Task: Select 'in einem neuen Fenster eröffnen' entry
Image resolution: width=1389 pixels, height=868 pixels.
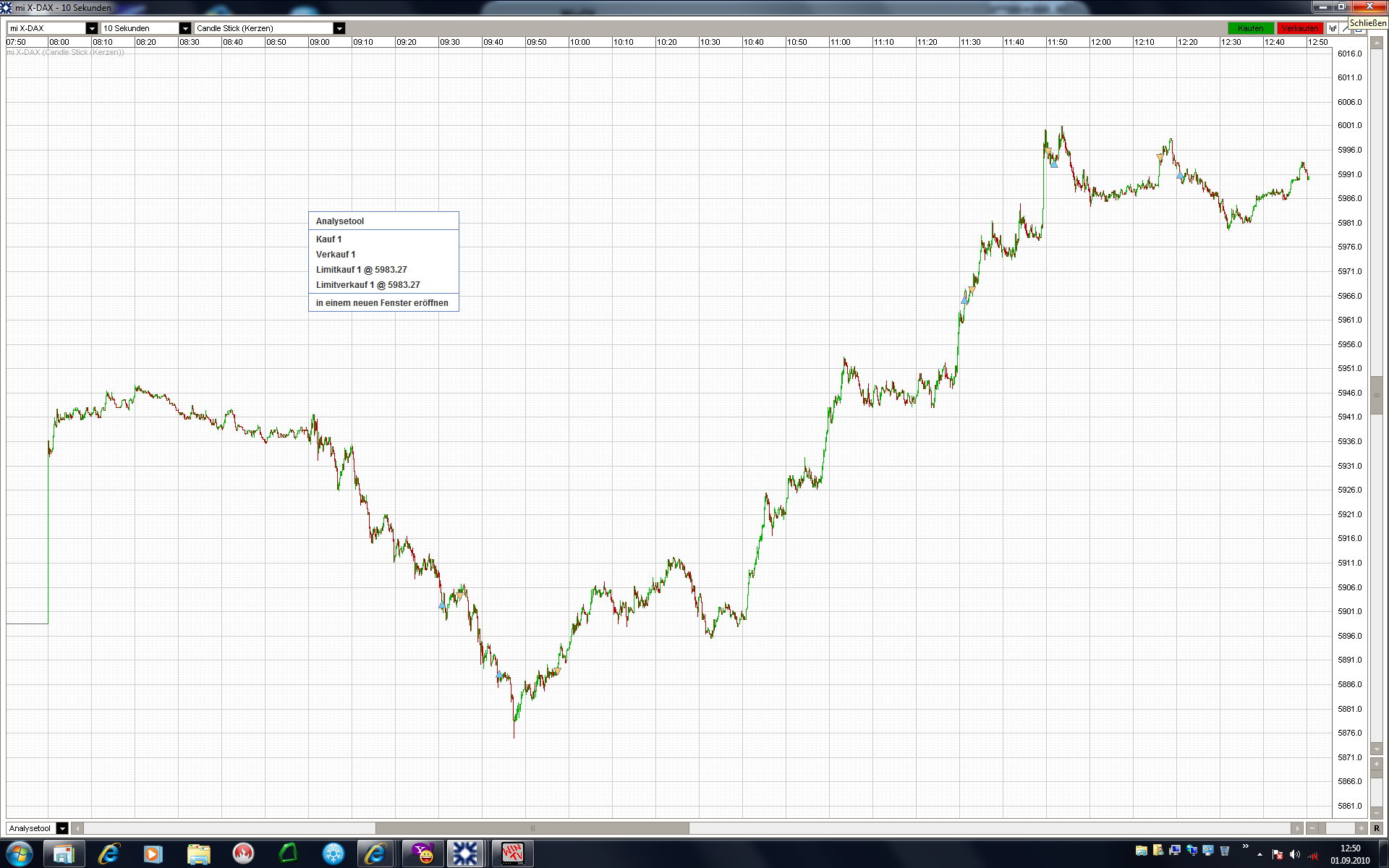Action: tap(382, 303)
